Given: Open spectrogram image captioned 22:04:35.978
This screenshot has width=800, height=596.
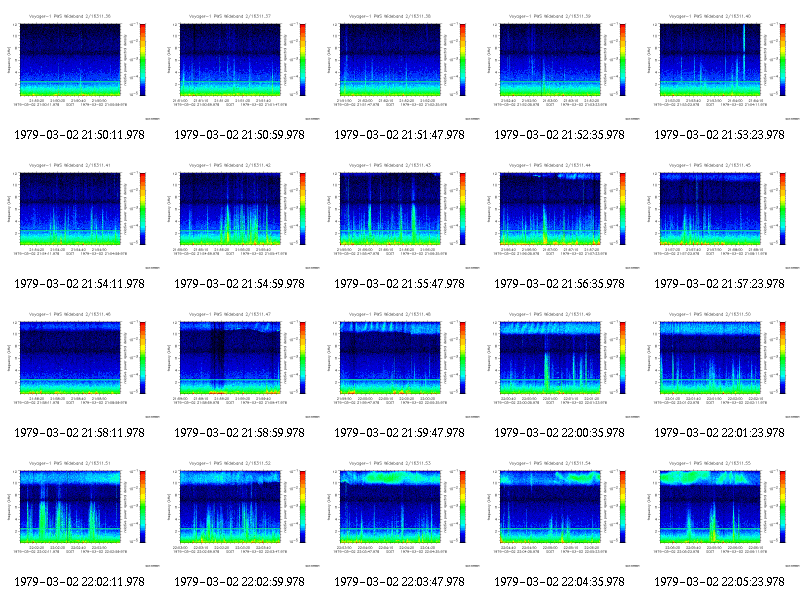Looking at the screenshot, I should [x=560, y=513].
